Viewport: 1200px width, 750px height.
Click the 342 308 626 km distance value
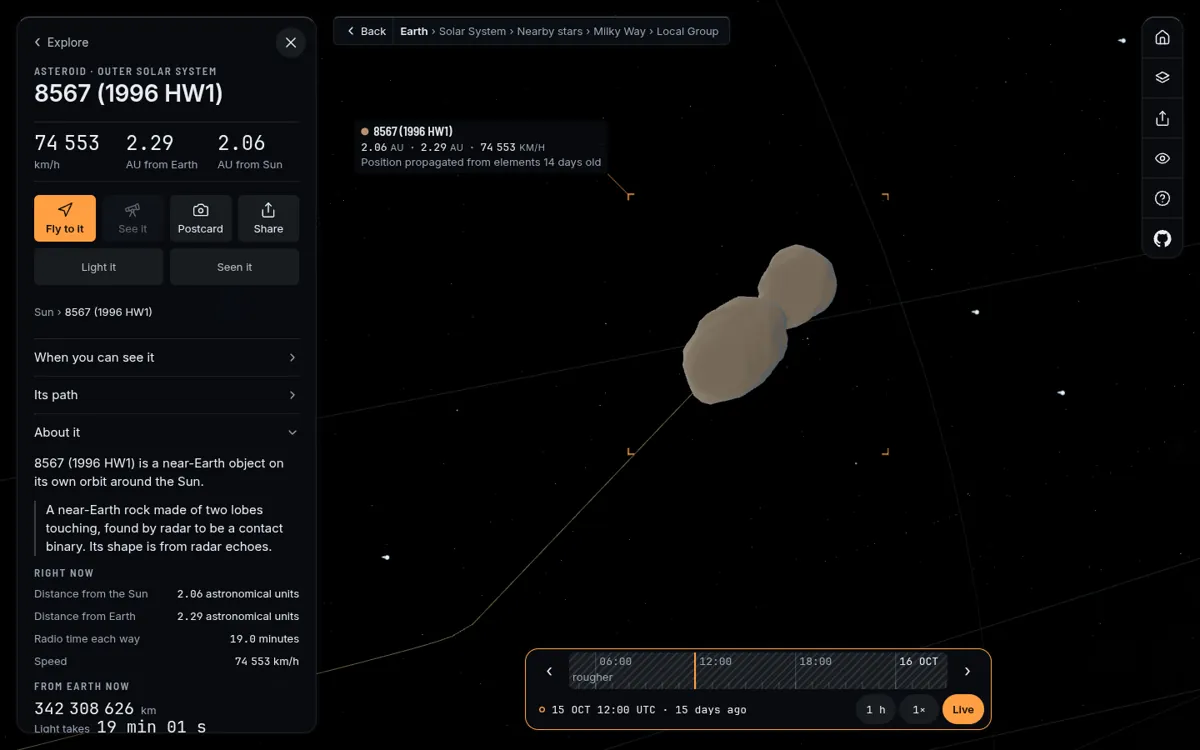[x=95, y=709]
